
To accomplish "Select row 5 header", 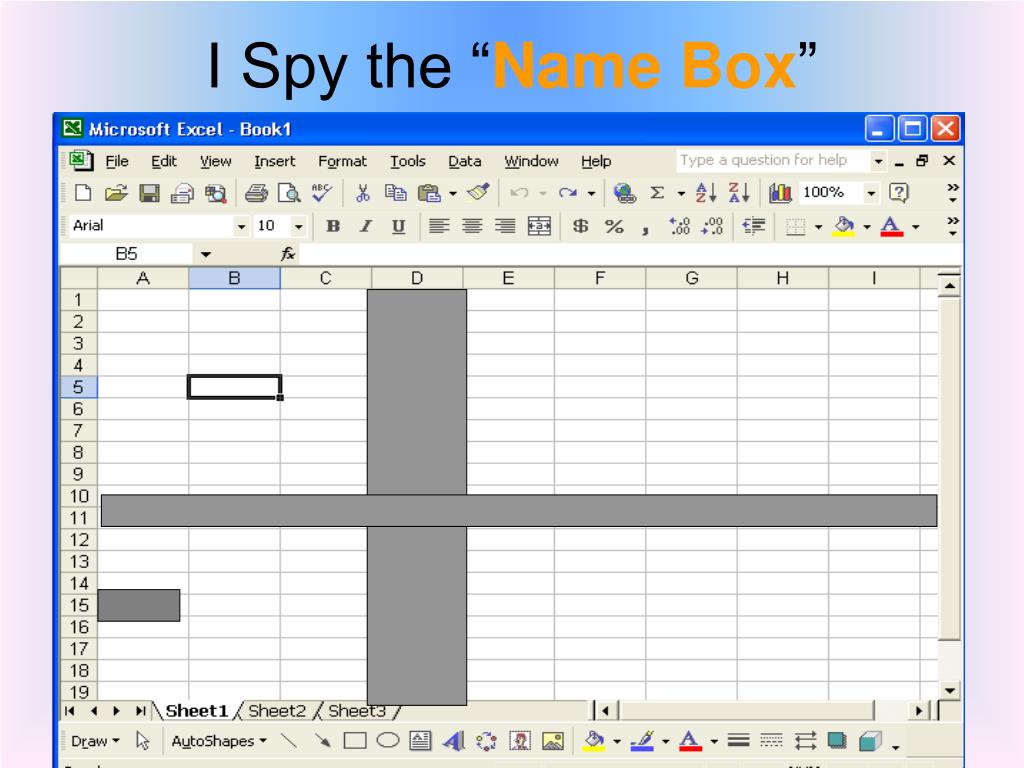I will [78, 387].
